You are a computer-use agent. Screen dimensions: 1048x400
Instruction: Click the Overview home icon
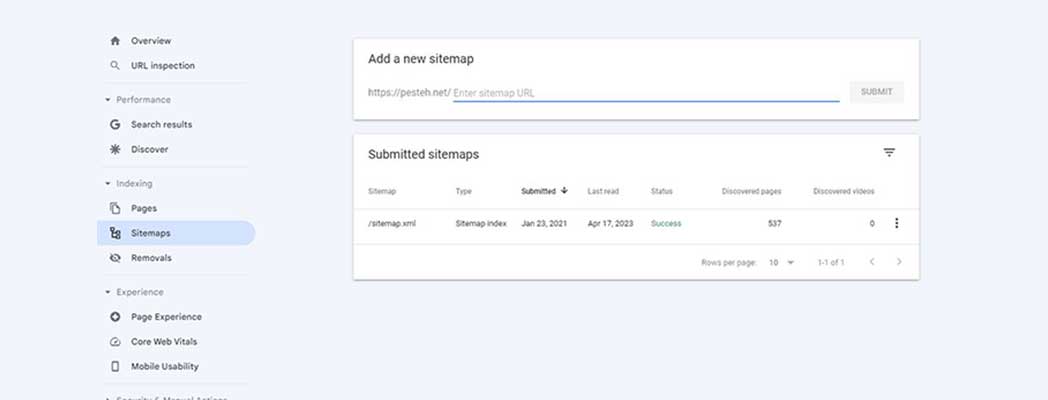pyautogui.click(x=115, y=41)
